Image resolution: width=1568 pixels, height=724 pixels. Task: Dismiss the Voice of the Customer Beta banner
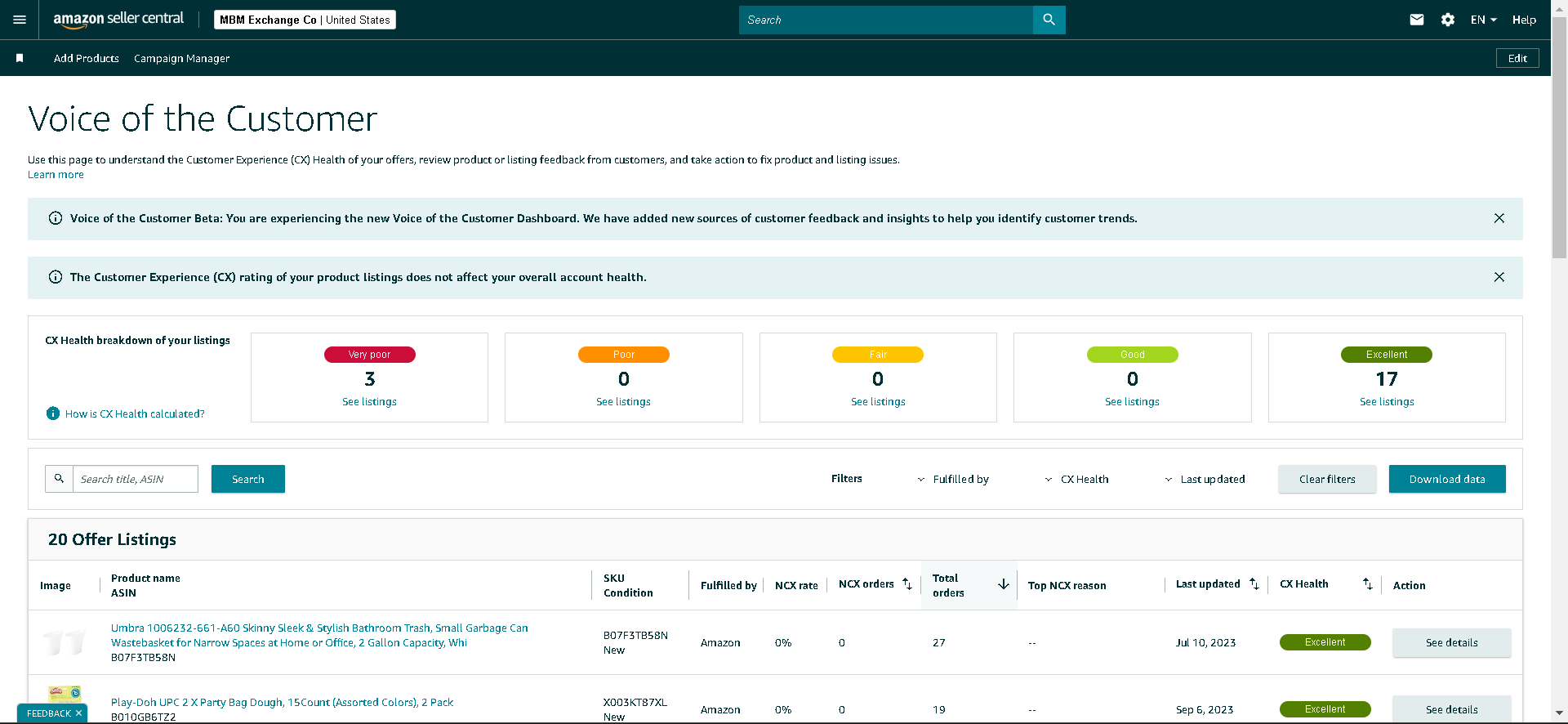click(x=1499, y=218)
